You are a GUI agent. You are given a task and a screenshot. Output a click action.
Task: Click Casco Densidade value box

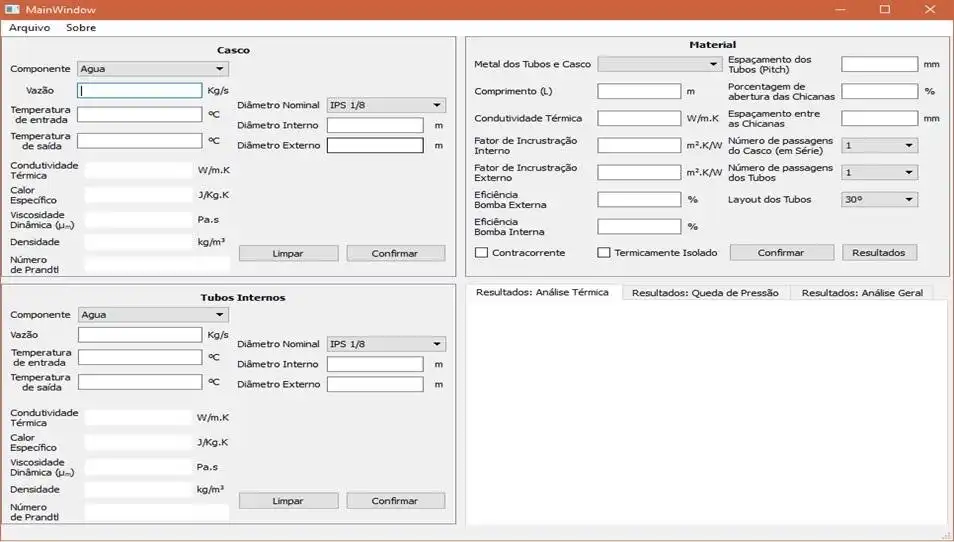point(139,242)
